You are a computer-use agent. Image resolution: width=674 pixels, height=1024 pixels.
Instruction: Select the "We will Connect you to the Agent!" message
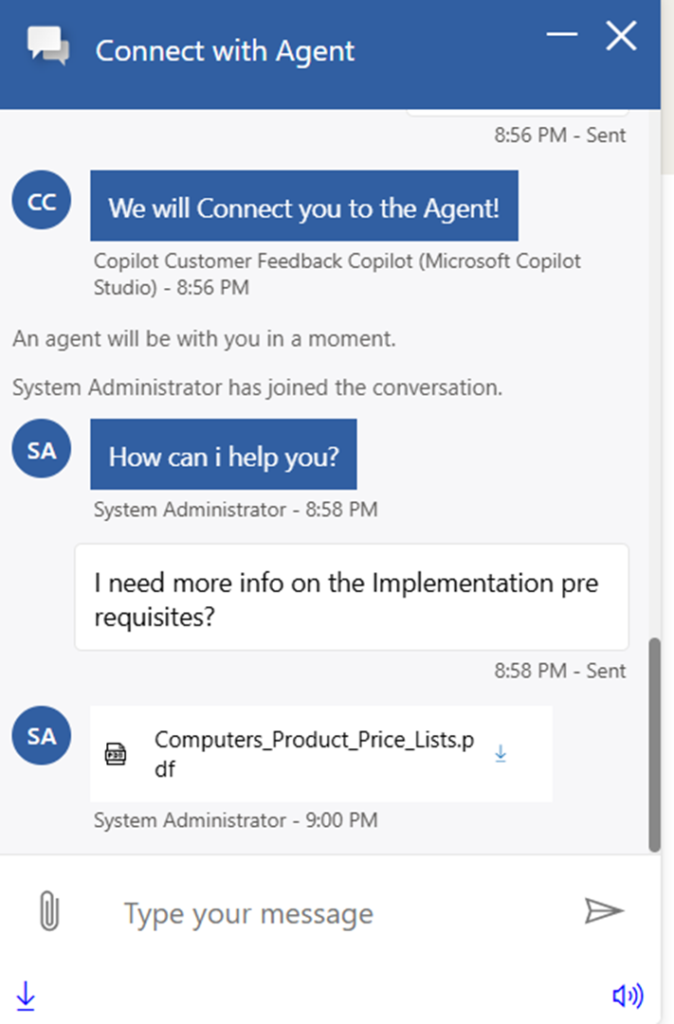(304, 208)
